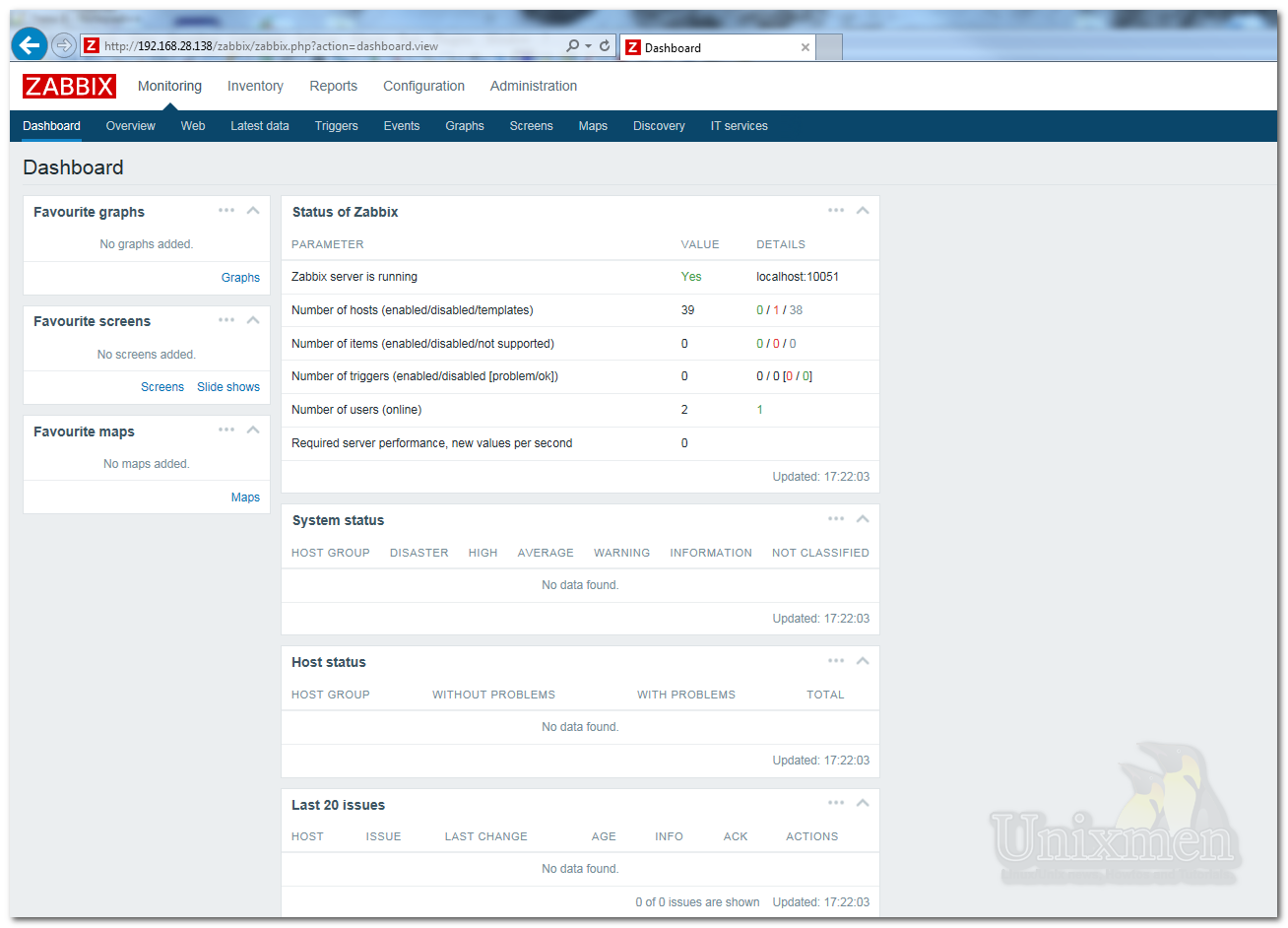Go to the Graphs submenu in navigation bar

coord(464,126)
